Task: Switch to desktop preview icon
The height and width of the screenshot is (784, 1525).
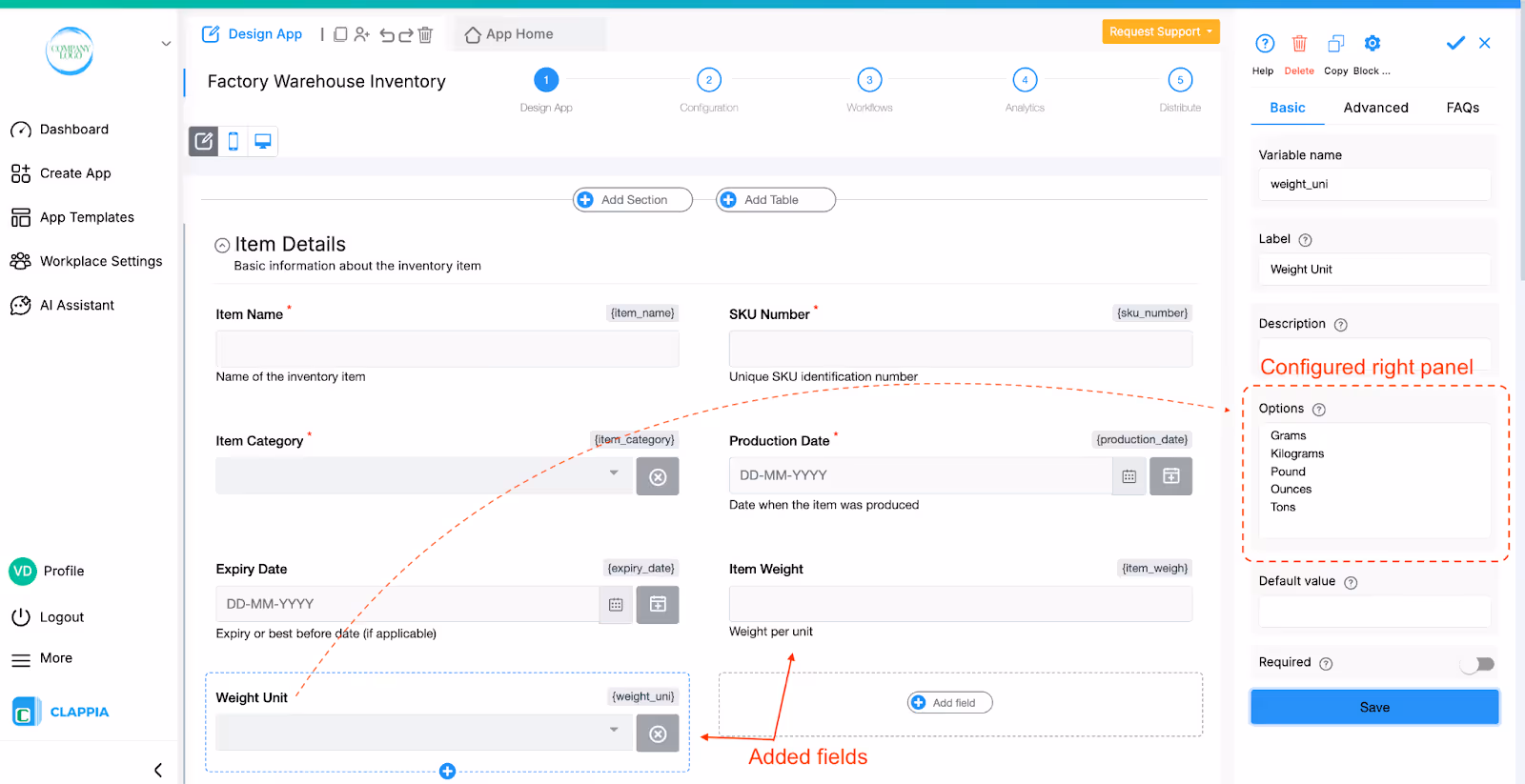Action: (x=263, y=142)
